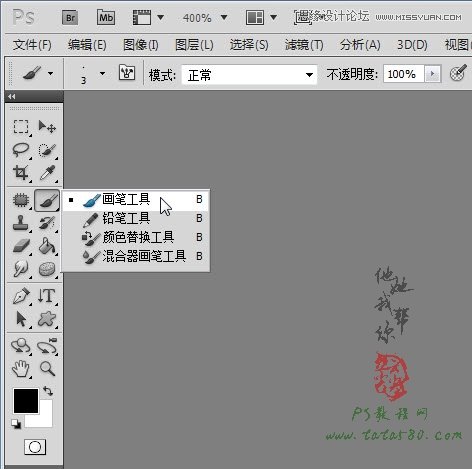
Task: Collapse the toolbox panel arrows
Action: tap(12, 97)
